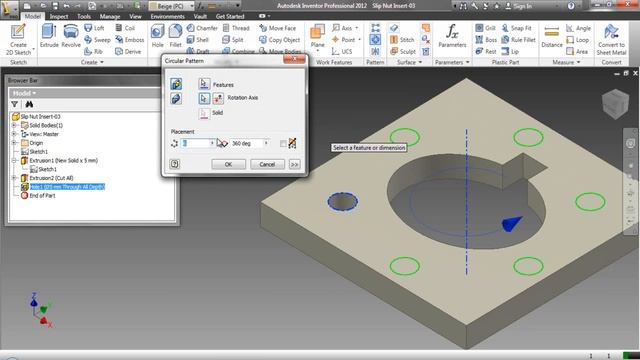The image size is (640, 360).
Task: Click the selected hole in the model
Action: (x=343, y=202)
